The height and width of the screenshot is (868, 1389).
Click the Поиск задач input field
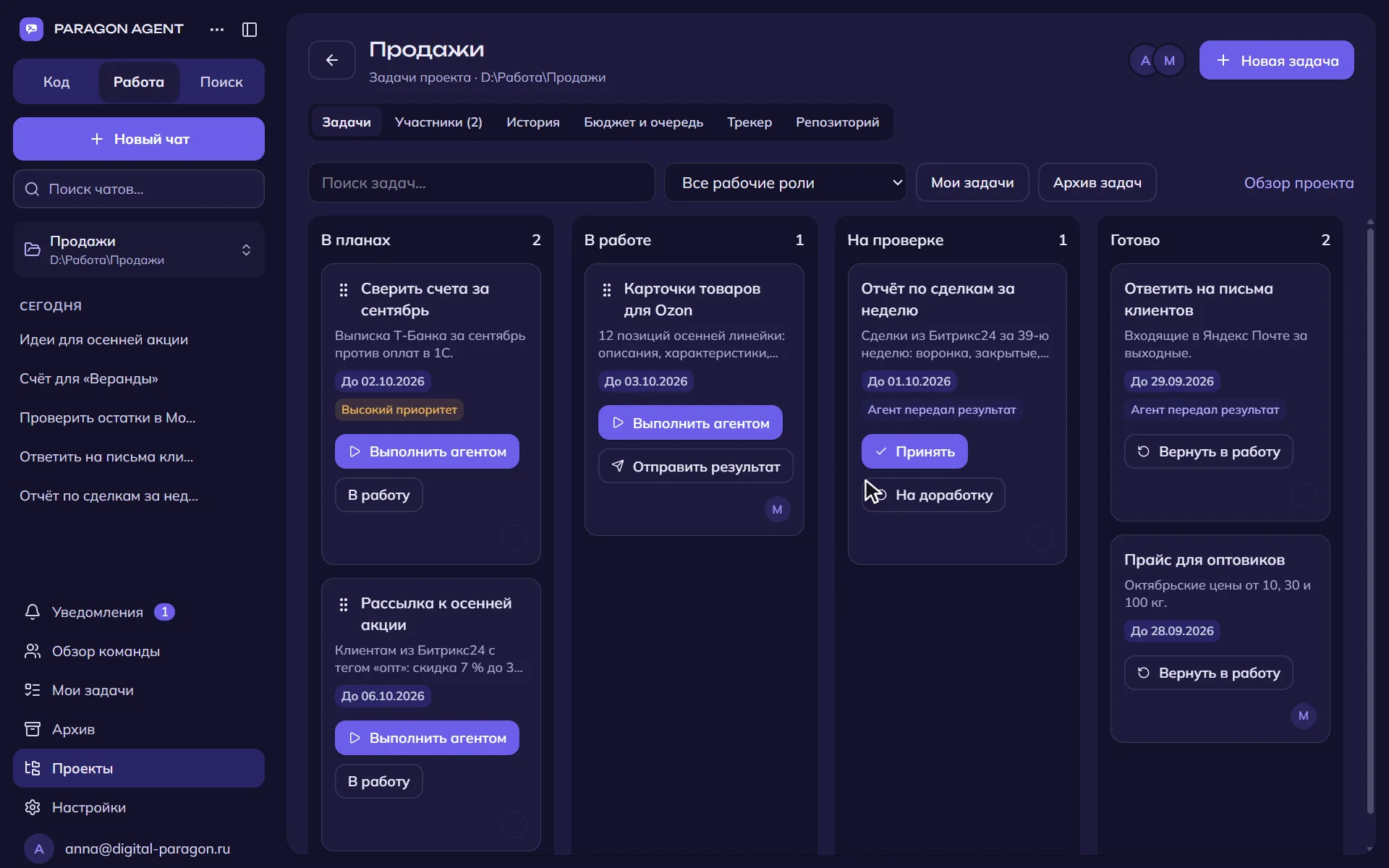(482, 183)
